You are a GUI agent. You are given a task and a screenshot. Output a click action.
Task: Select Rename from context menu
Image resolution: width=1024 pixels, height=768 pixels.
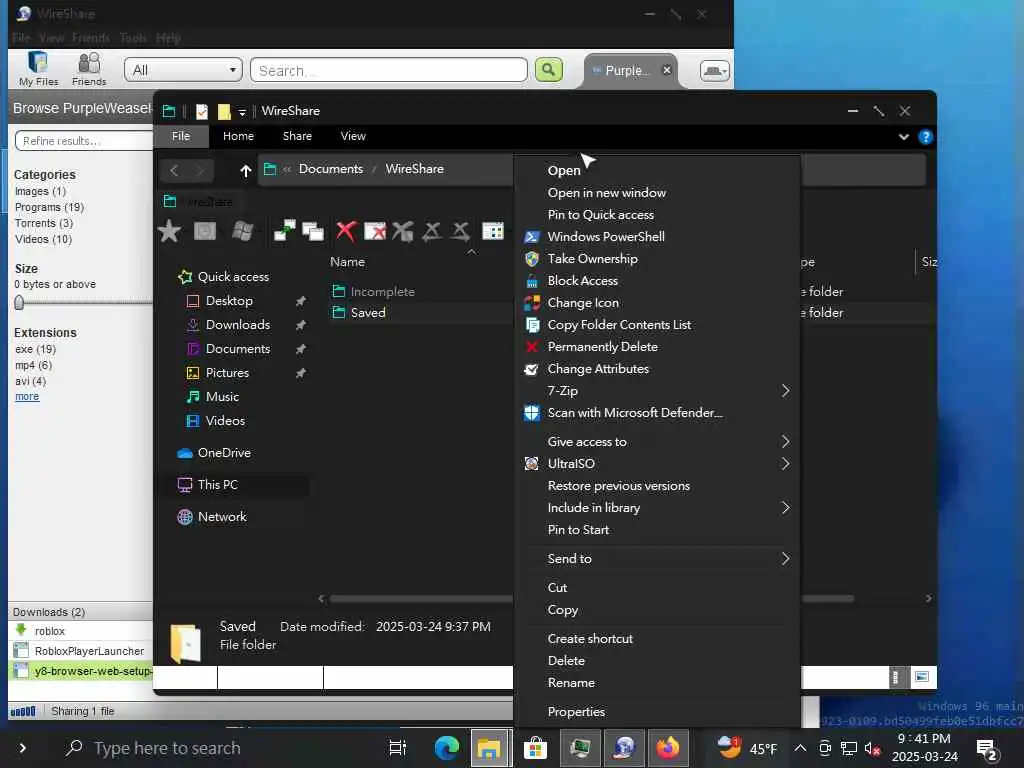pyautogui.click(x=571, y=682)
